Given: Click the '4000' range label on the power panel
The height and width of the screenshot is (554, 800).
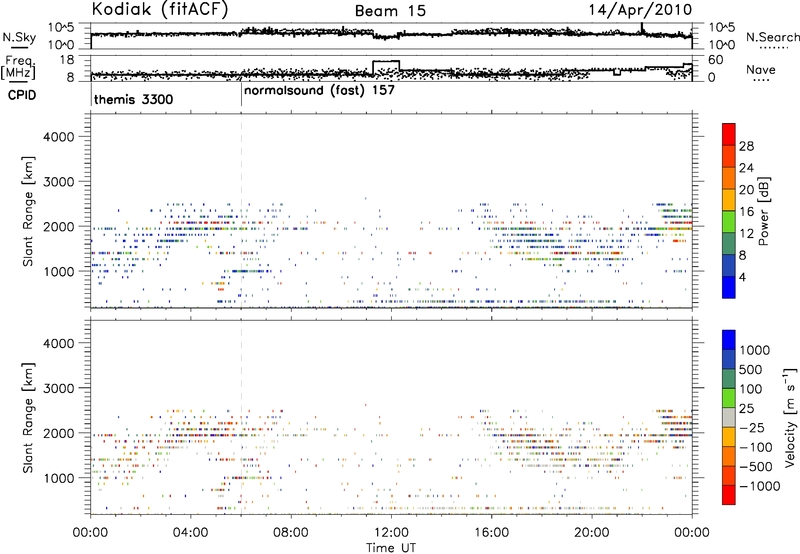Looking at the screenshot, I should pos(58,137).
